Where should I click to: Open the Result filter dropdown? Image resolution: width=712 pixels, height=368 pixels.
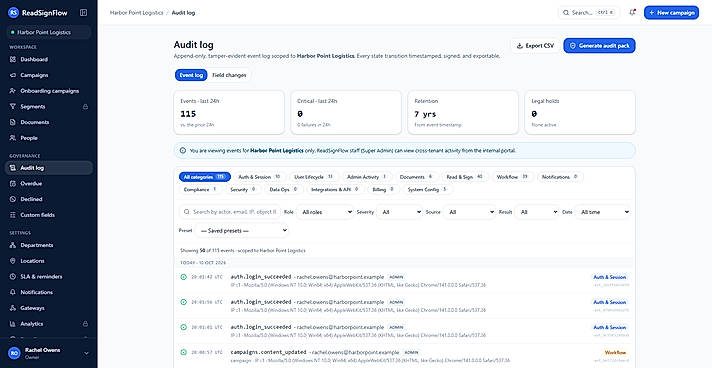pyautogui.click(x=537, y=212)
